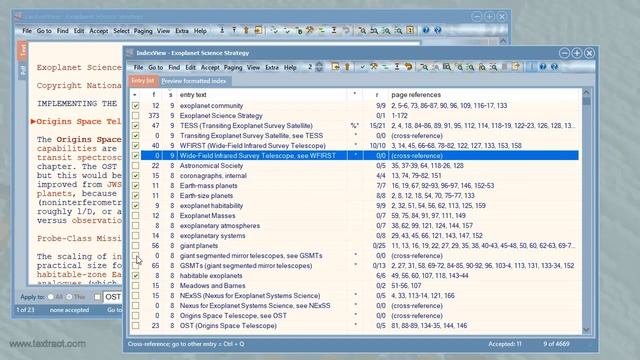This screenshot has height=360, width=640.
Task: Select the OST (Origins Space Telescope) entry
Action: pos(228,326)
